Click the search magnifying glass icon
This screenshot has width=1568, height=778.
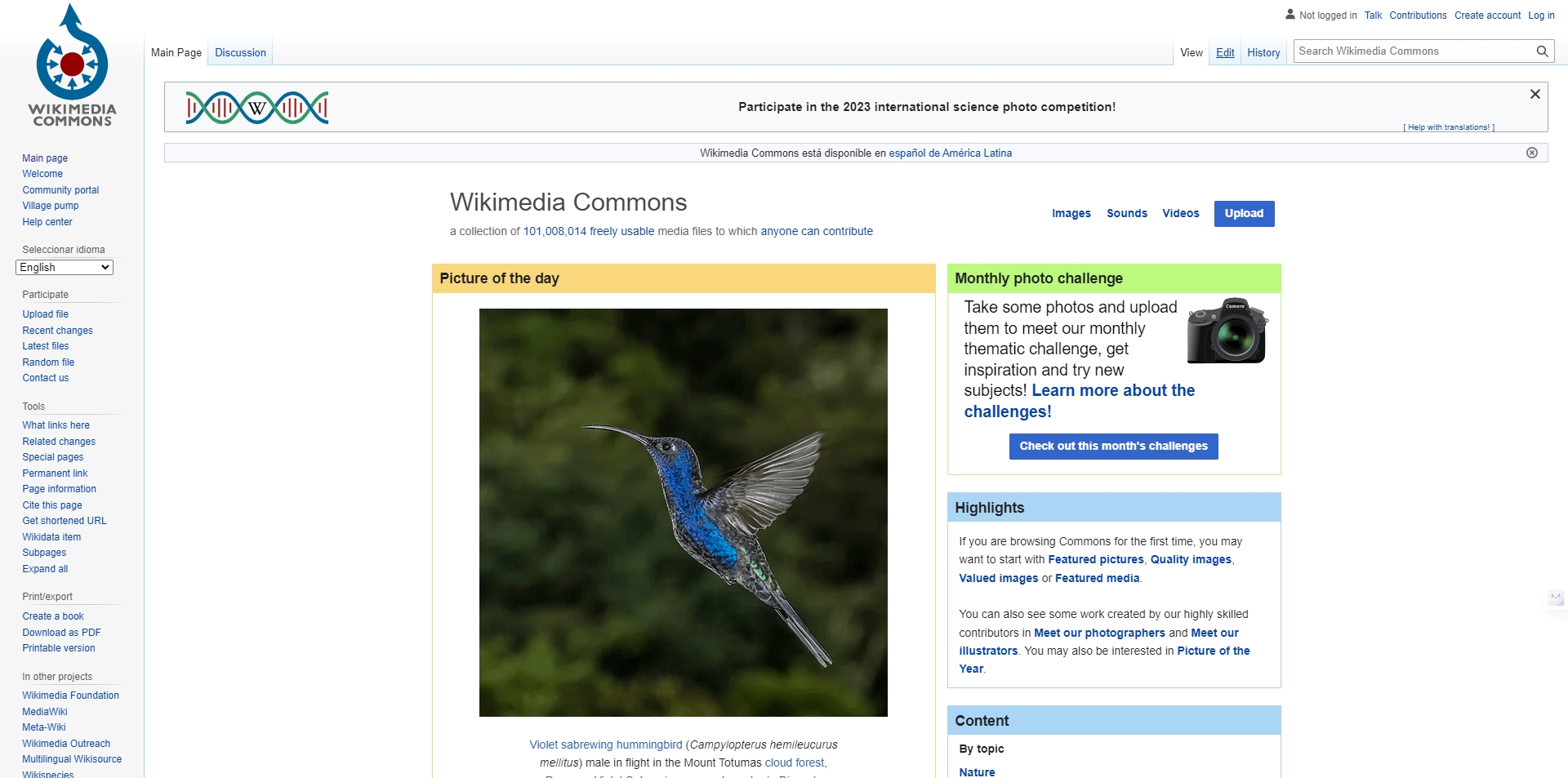pyautogui.click(x=1542, y=51)
